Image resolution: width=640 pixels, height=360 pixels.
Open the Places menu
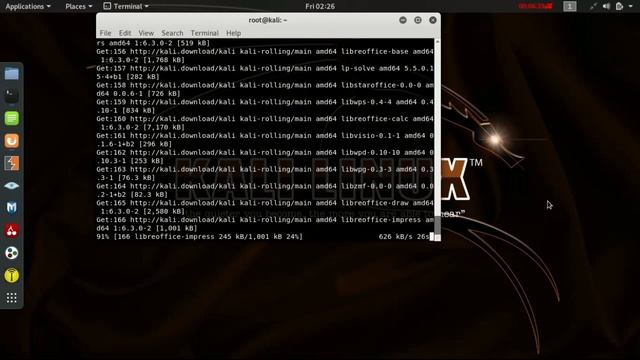(x=79, y=6)
